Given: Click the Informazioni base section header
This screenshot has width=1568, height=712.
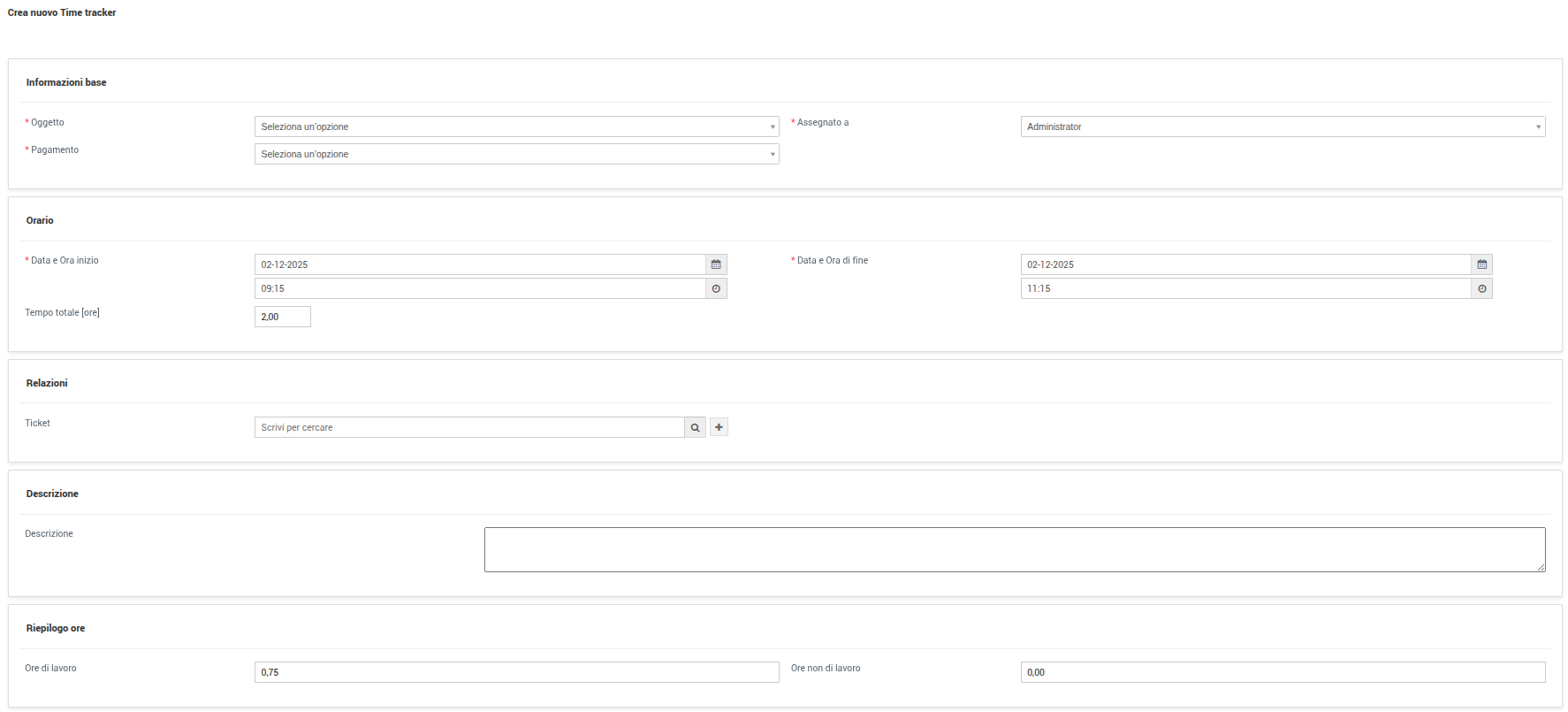Looking at the screenshot, I should tap(66, 82).
